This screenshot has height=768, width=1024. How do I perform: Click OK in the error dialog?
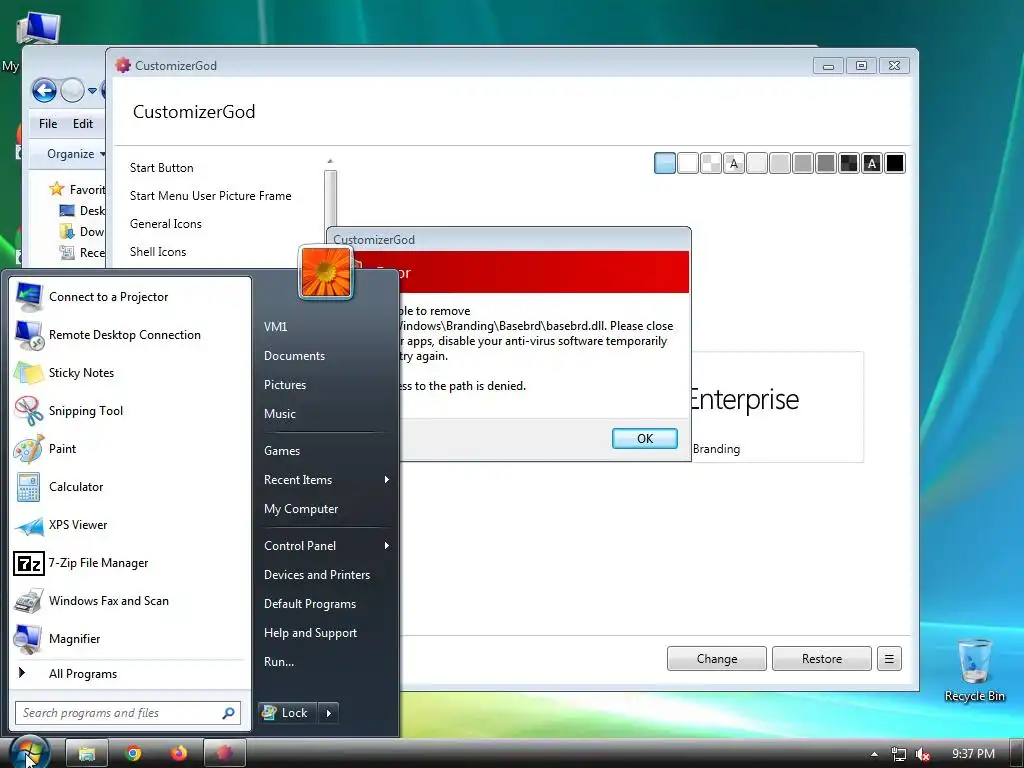645,439
